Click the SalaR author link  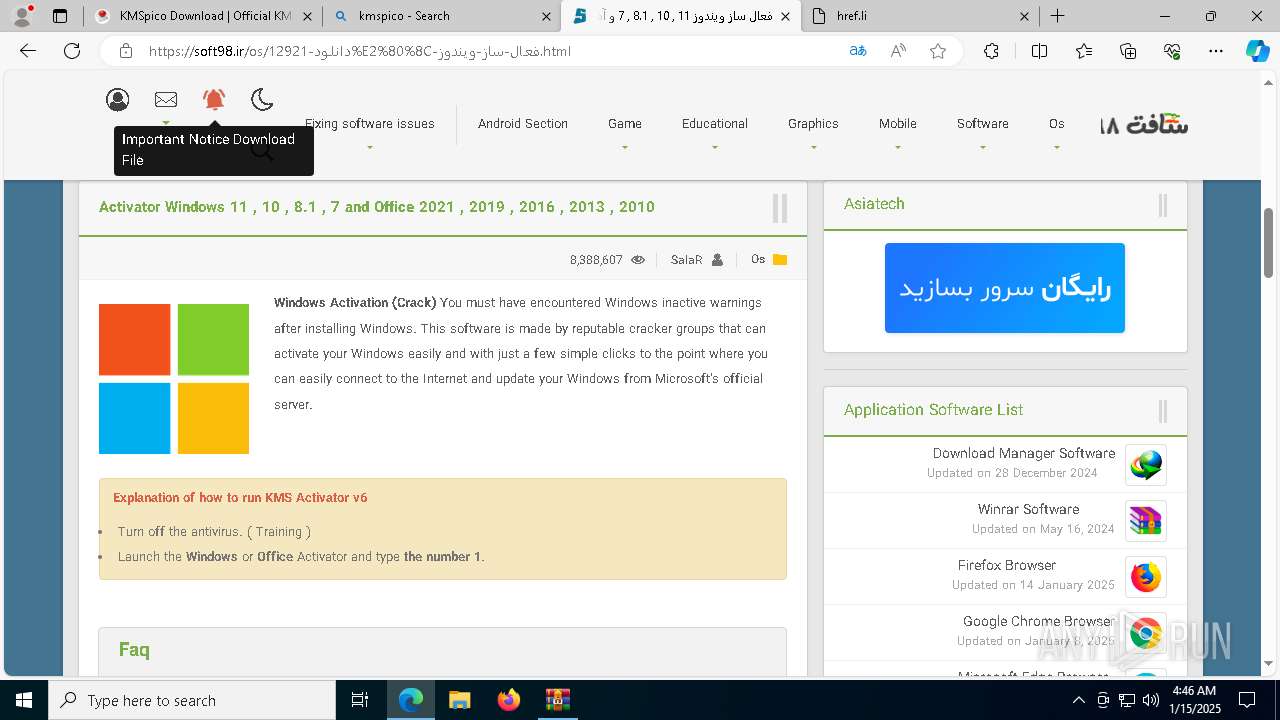pyautogui.click(x=686, y=260)
